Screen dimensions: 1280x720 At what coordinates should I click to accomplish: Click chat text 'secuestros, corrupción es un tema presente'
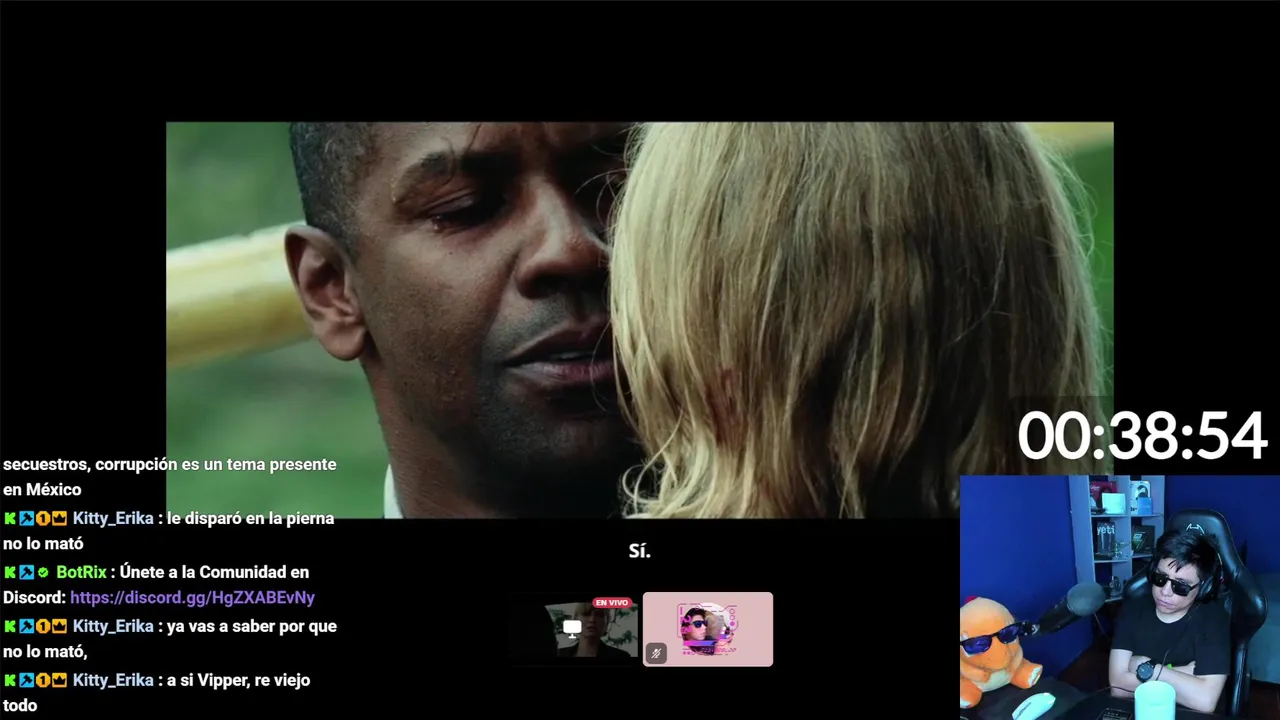coord(170,464)
